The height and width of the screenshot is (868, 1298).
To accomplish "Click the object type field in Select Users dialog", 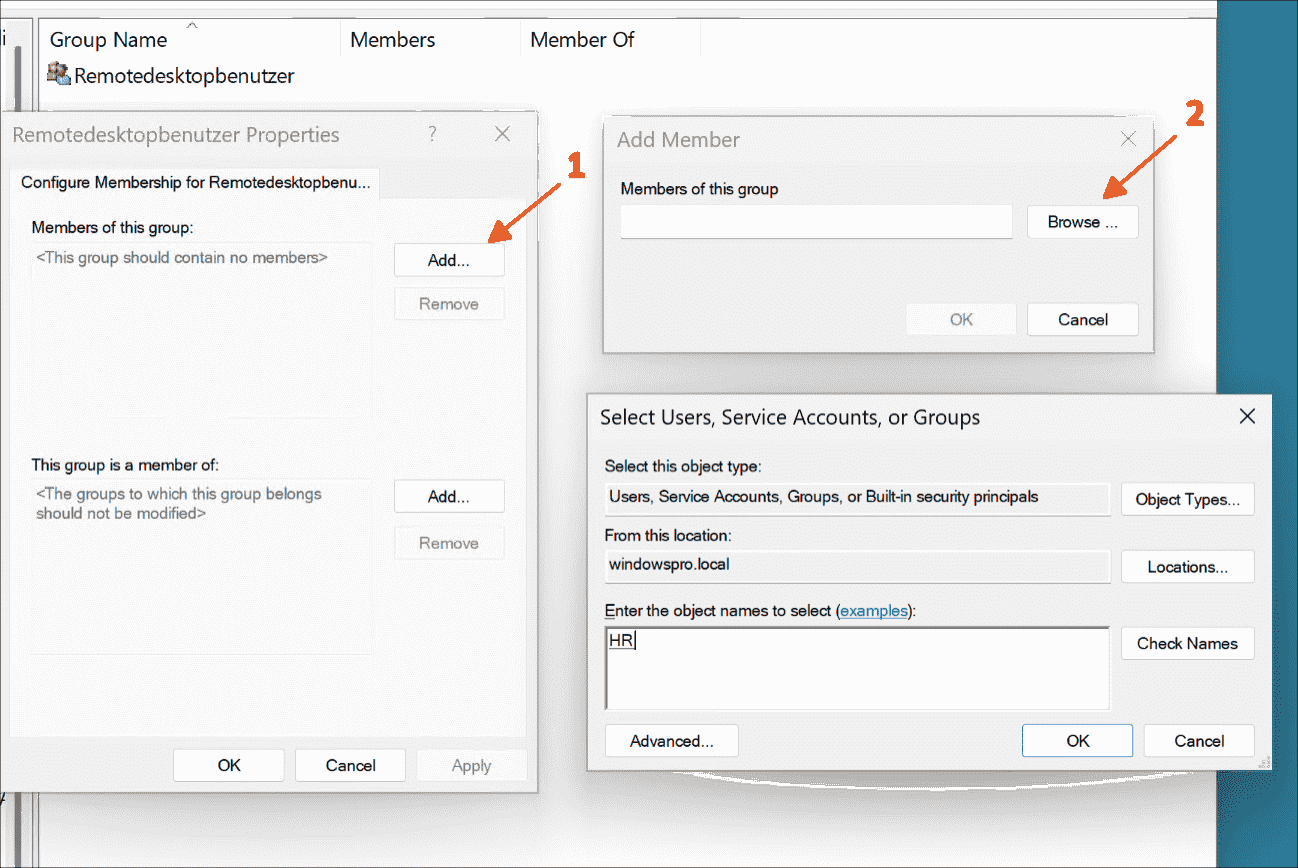I will point(857,498).
